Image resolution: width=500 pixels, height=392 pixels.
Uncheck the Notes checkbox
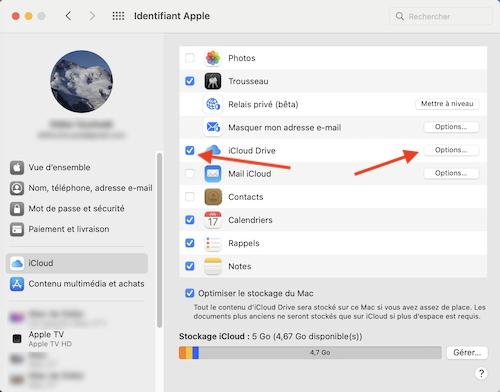(190, 266)
